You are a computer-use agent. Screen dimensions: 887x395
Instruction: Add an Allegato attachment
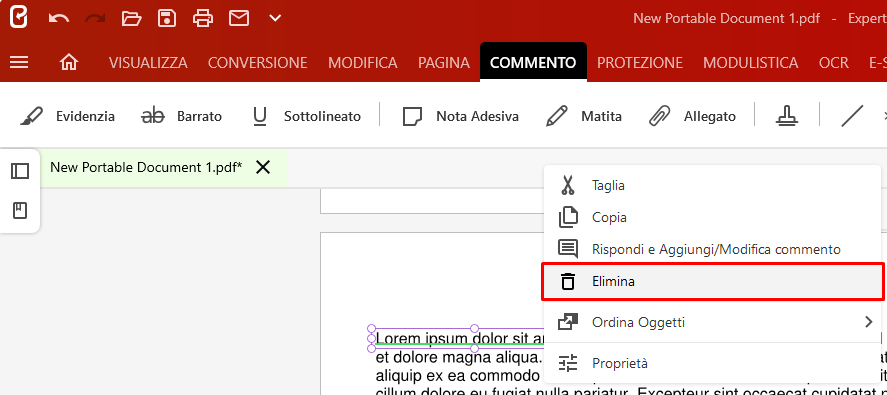692,117
